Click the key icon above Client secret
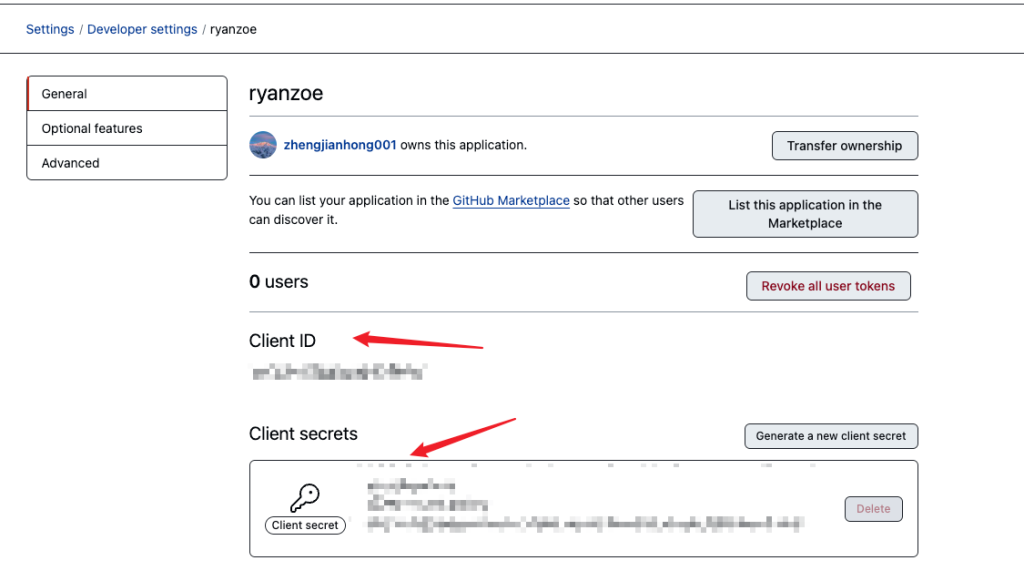This screenshot has height=581, width=1024. point(305,497)
